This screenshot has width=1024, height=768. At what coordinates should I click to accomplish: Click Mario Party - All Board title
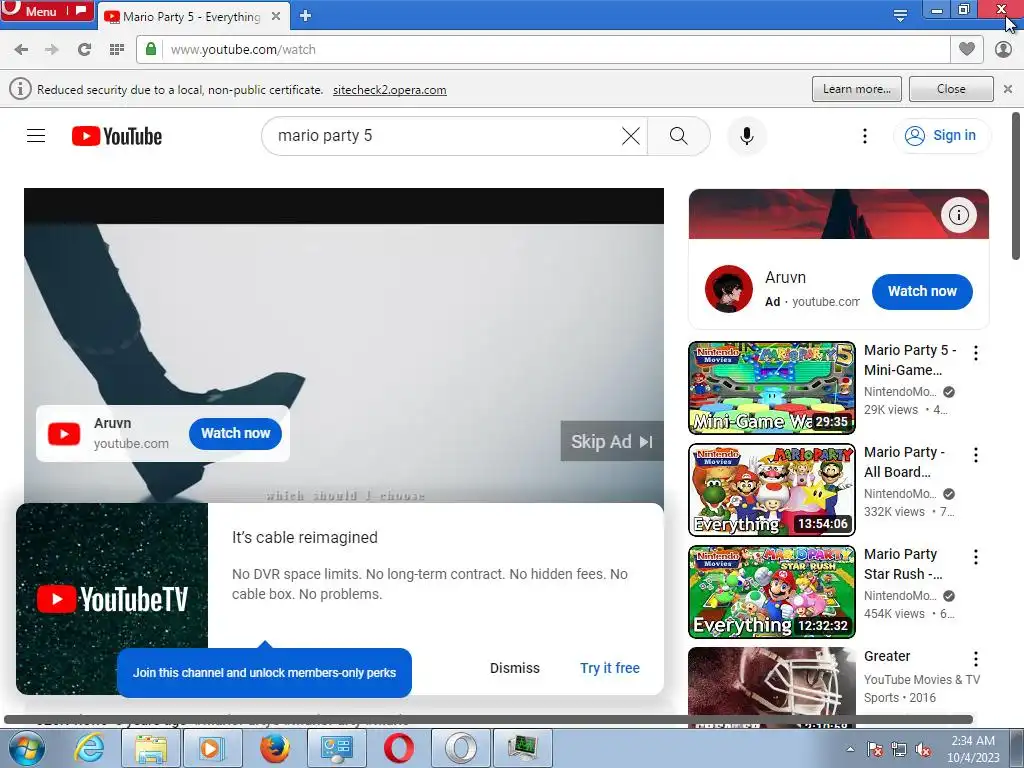point(904,462)
